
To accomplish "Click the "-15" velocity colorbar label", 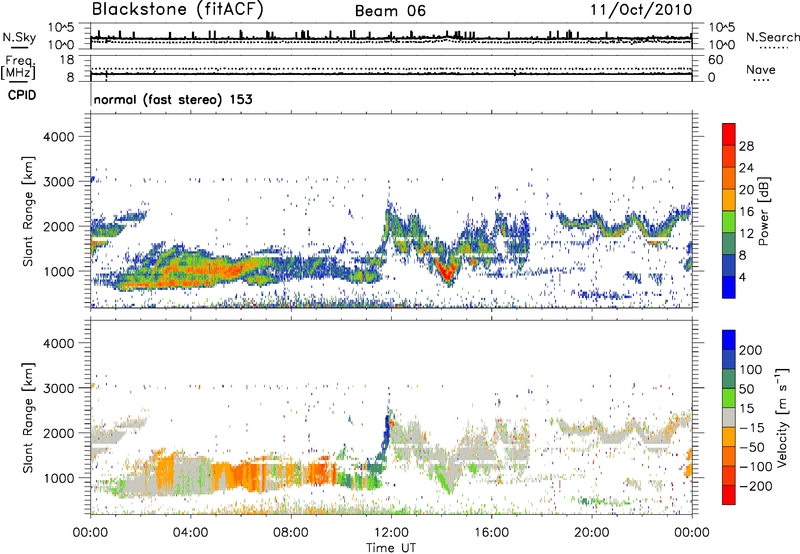I will click(x=751, y=428).
